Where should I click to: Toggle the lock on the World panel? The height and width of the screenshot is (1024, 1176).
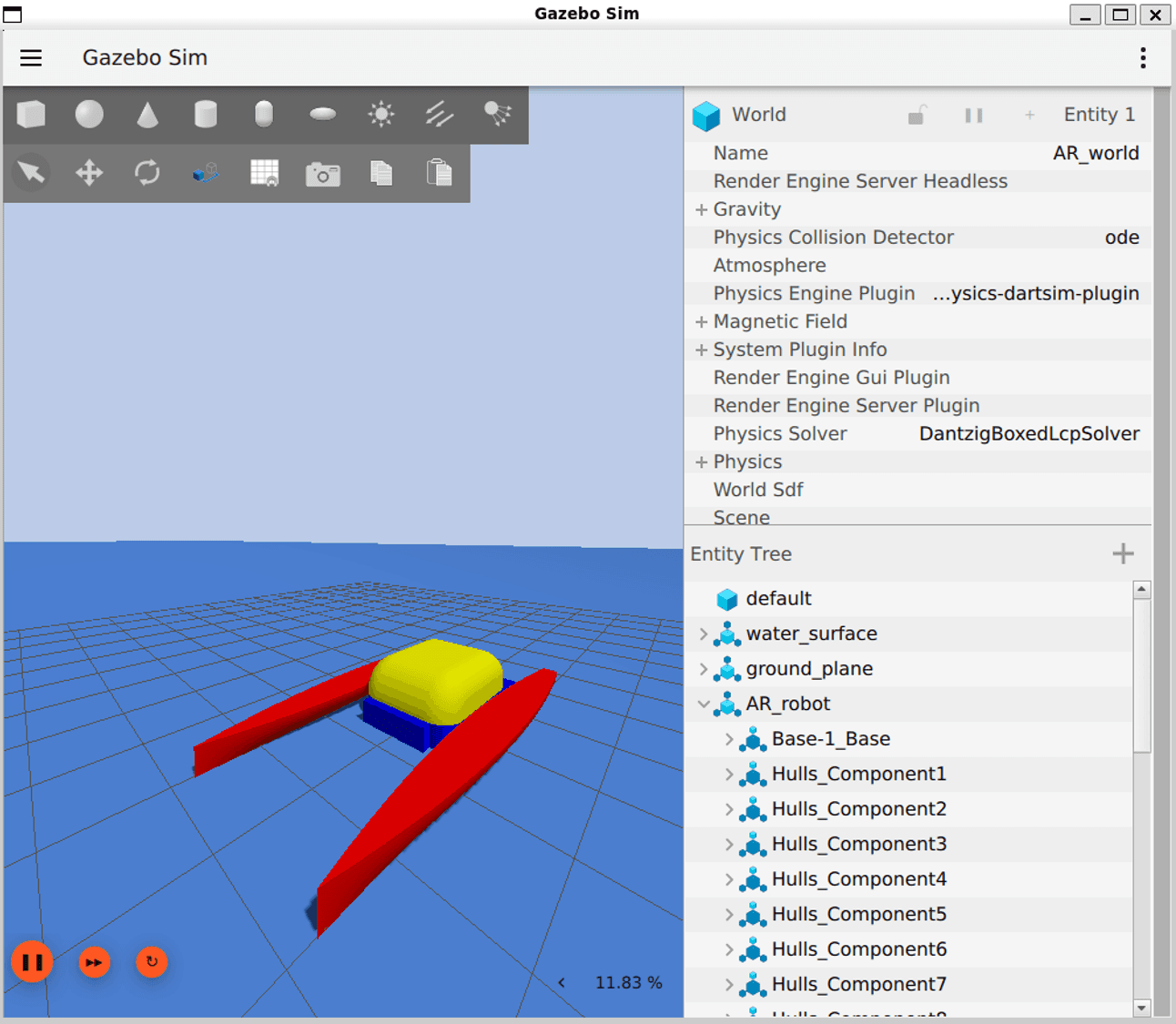pos(917,115)
